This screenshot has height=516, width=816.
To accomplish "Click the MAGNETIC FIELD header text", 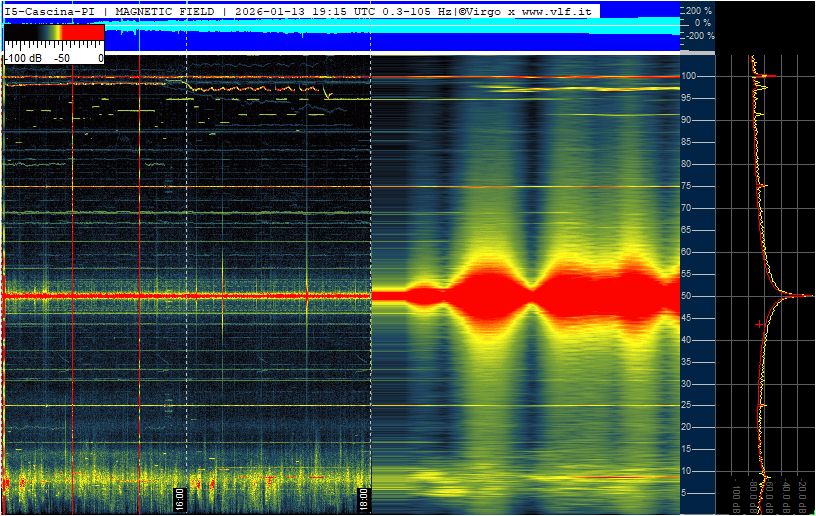I will pyautogui.click(x=165, y=11).
